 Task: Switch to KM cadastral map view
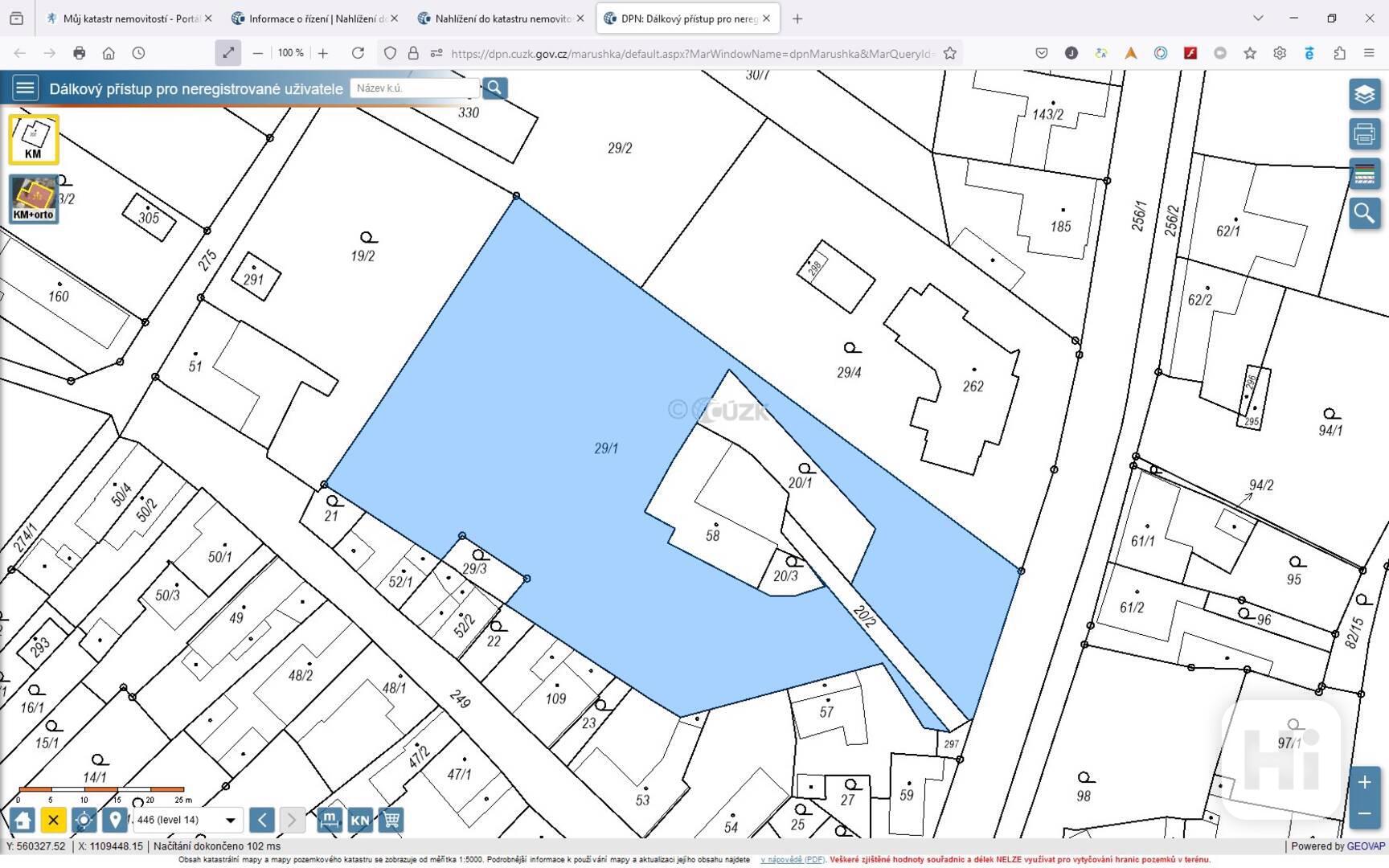(x=33, y=139)
